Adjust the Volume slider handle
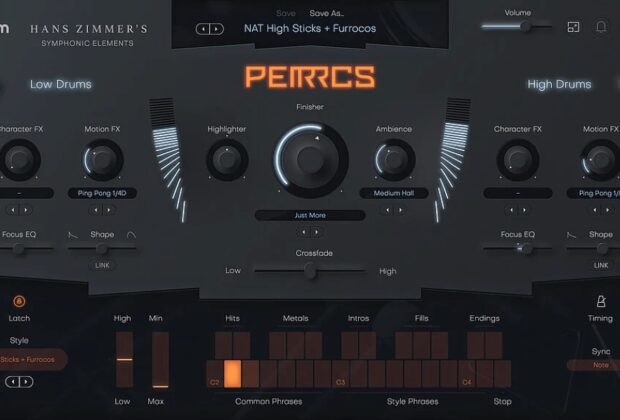 pyautogui.click(x=525, y=27)
